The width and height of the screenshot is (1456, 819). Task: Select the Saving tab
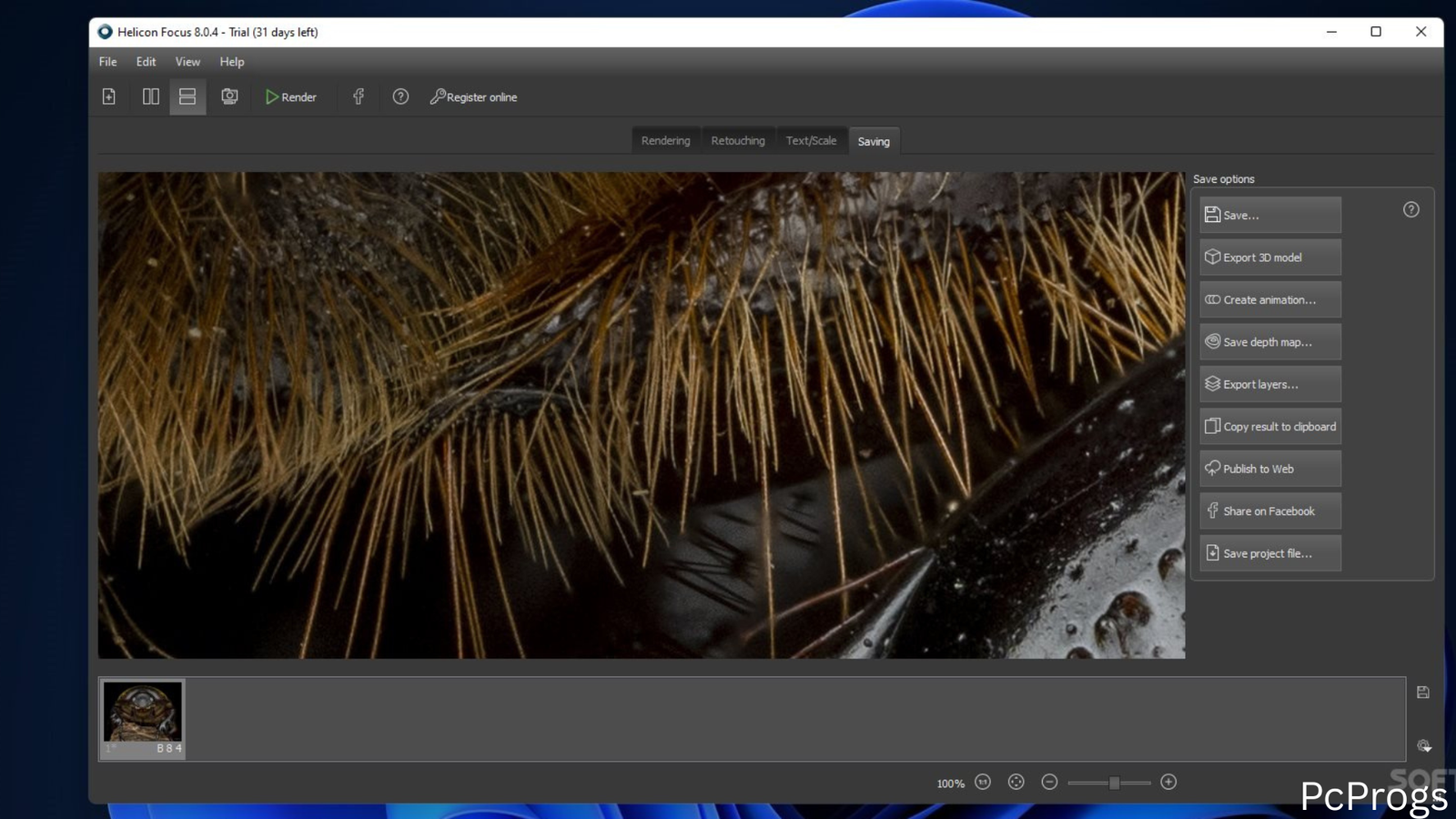(x=874, y=141)
